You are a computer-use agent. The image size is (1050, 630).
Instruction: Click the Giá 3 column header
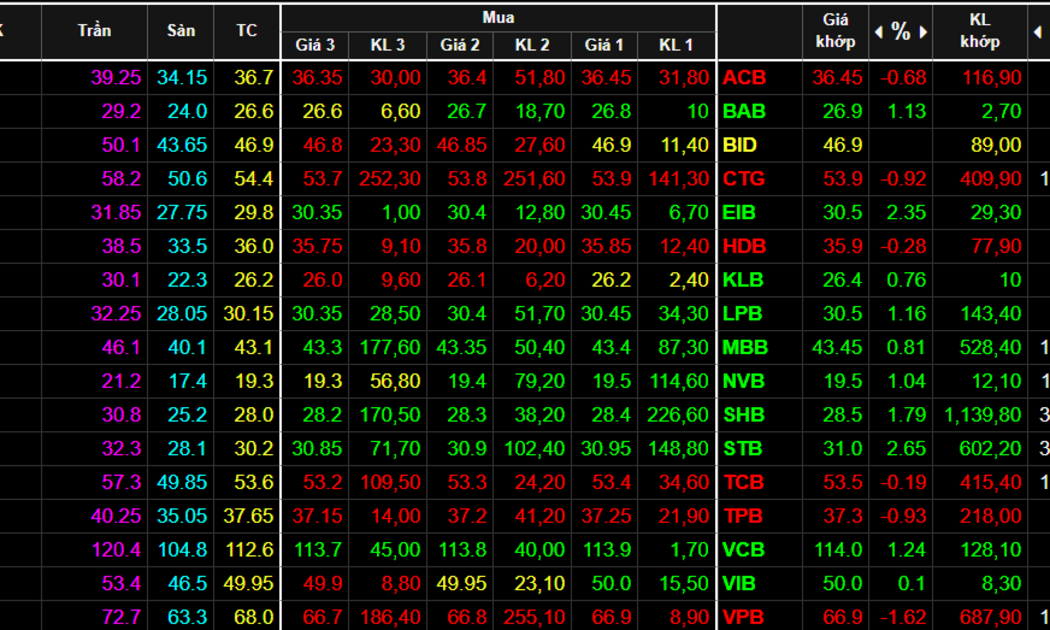[x=315, y=45]
